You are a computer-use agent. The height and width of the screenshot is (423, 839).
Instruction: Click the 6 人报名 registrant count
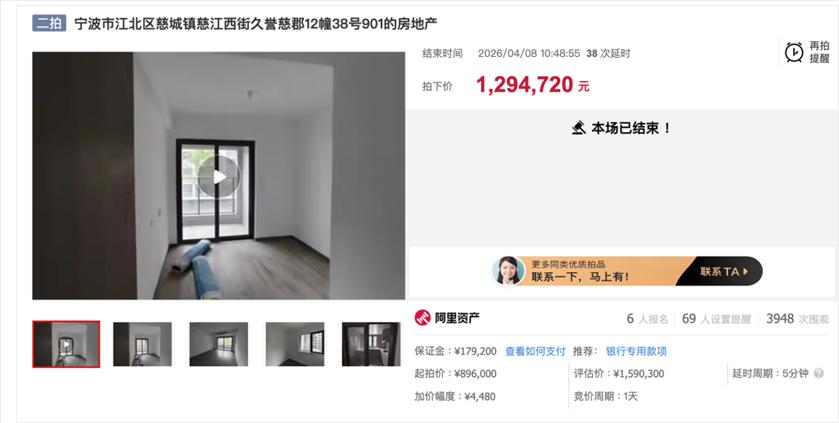(x=647, y=319)
